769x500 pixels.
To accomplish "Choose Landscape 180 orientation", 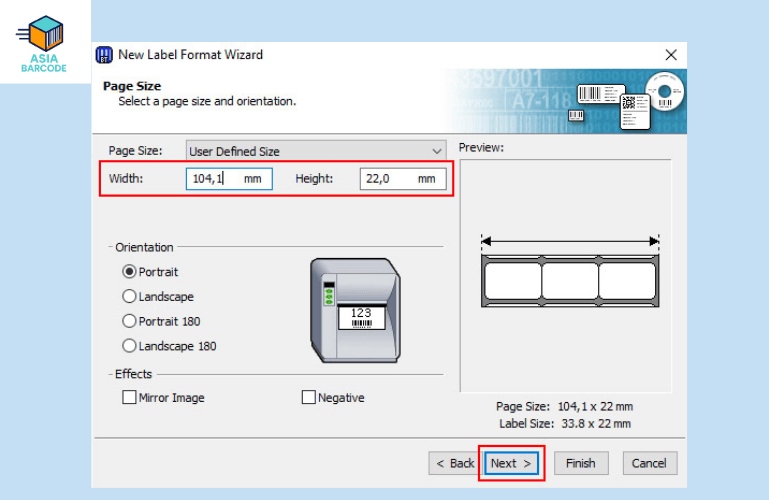I will [129, 346].
